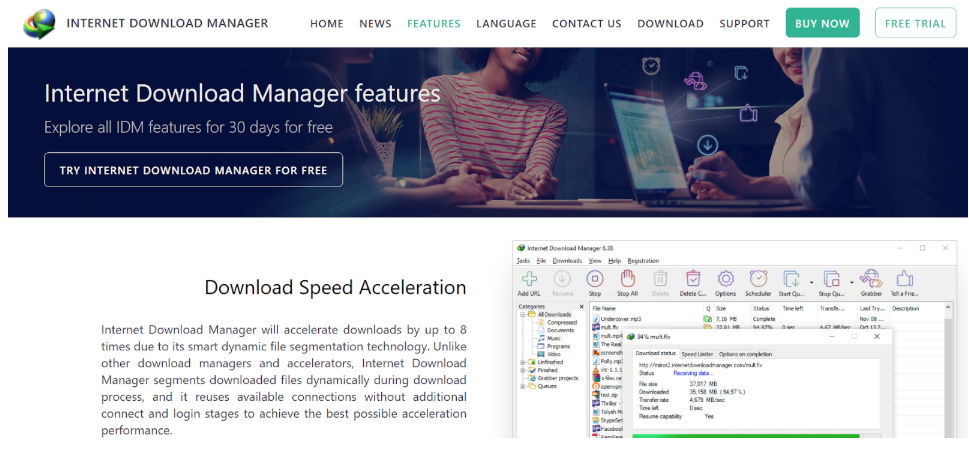Click the FREE TRIAL button
This screenshot has width=969, height=450.
point(915,23)
